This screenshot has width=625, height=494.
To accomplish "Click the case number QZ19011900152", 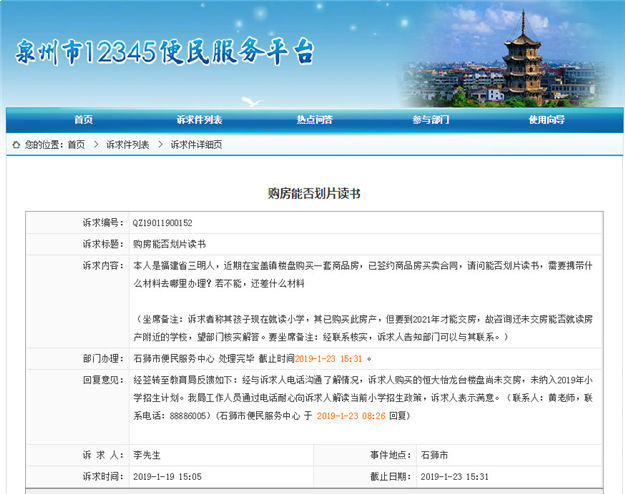I will click(x=162, y=223).
